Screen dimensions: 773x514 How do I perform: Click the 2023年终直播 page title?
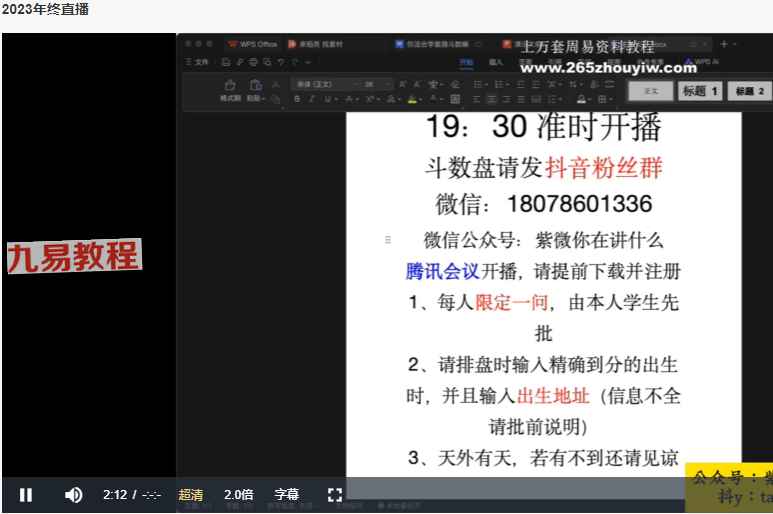[45, 9]
